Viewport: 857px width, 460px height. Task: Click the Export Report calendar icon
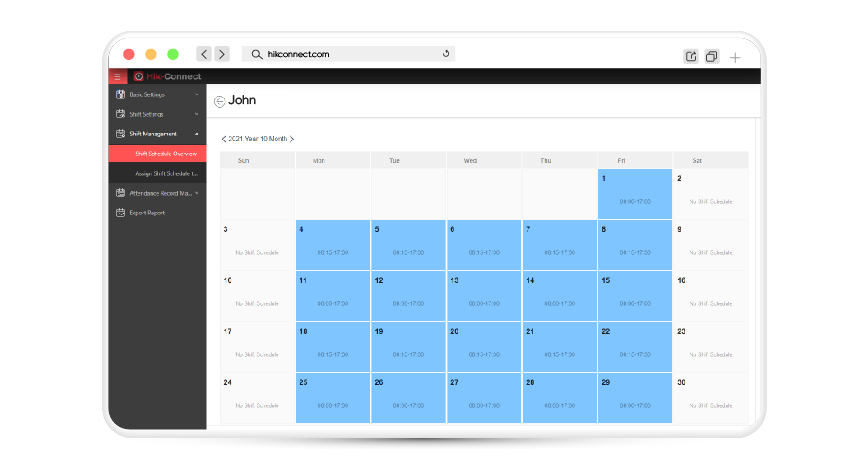click(120, 212)
